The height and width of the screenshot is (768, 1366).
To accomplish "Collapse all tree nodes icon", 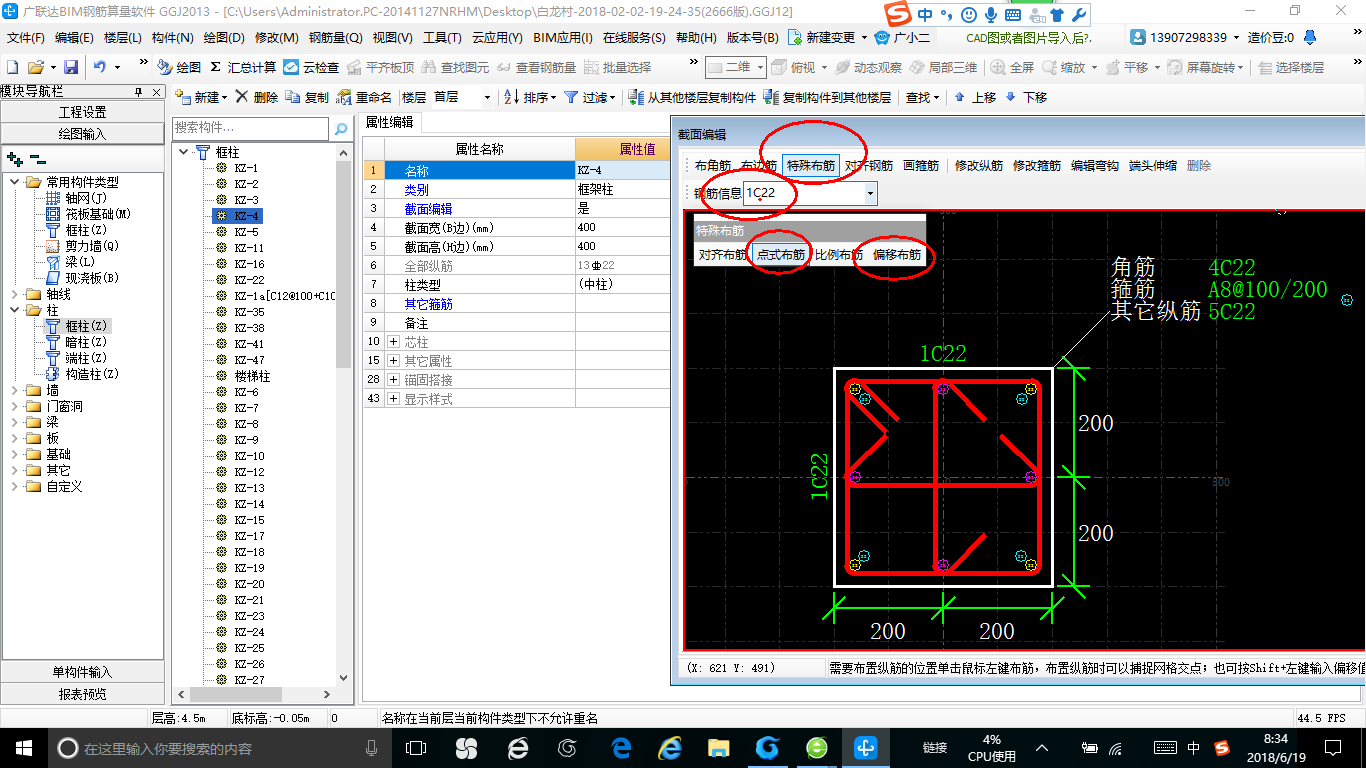I will coord(38,158).
